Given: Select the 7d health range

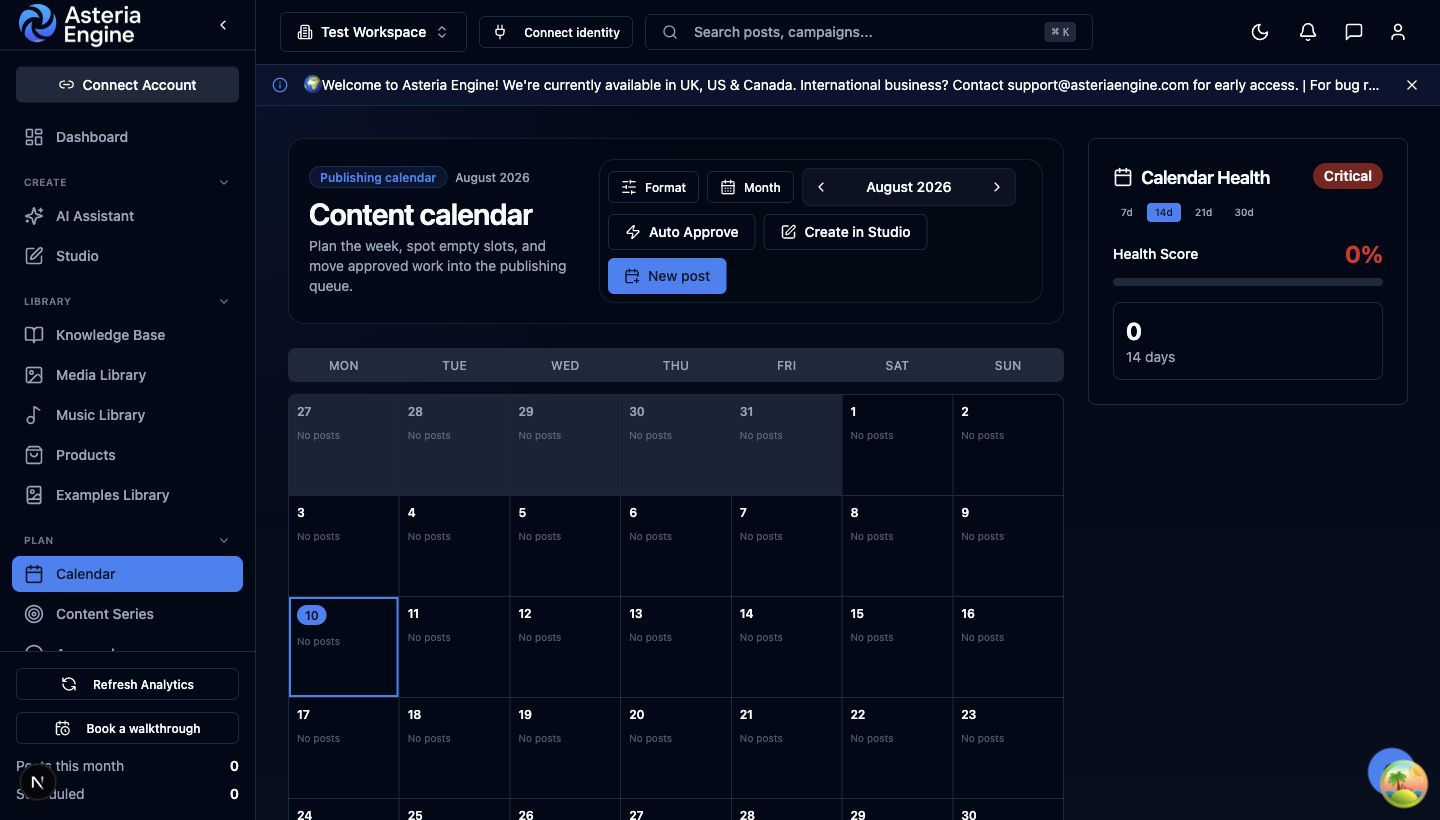Looking at the screenshot, I should 1126,212.
